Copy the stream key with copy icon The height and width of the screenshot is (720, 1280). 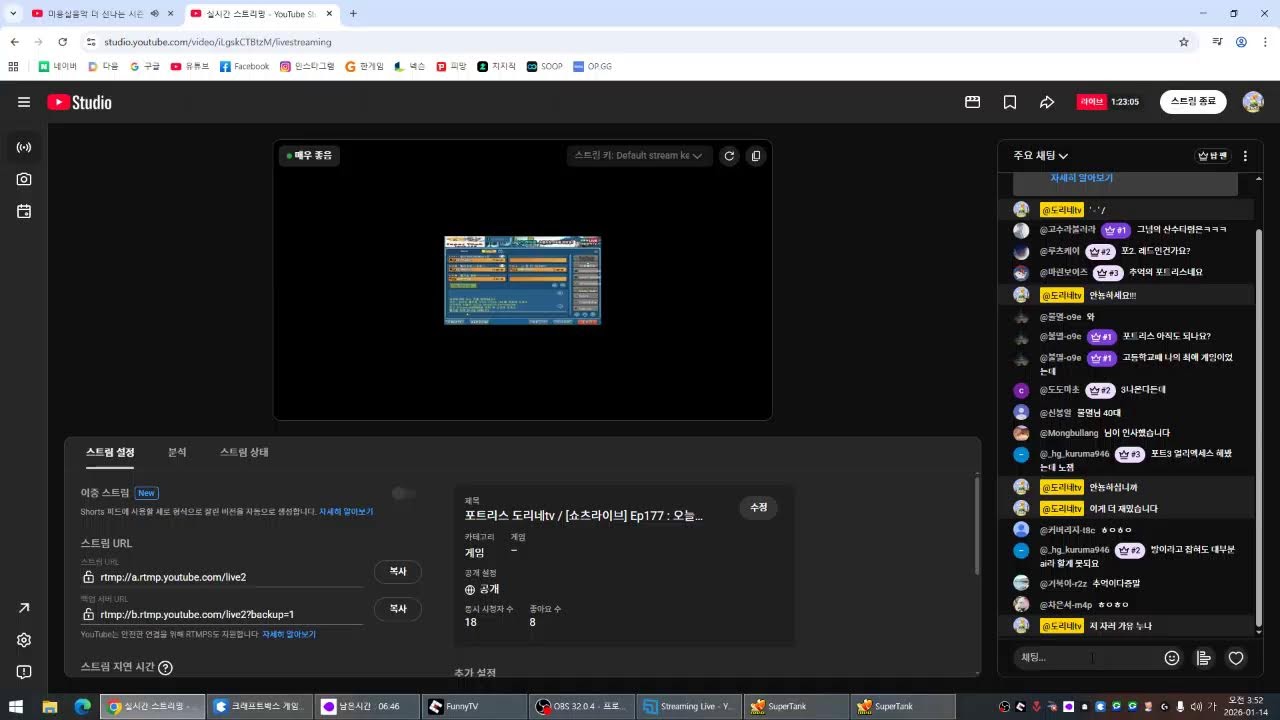click(x=756, y=156)
